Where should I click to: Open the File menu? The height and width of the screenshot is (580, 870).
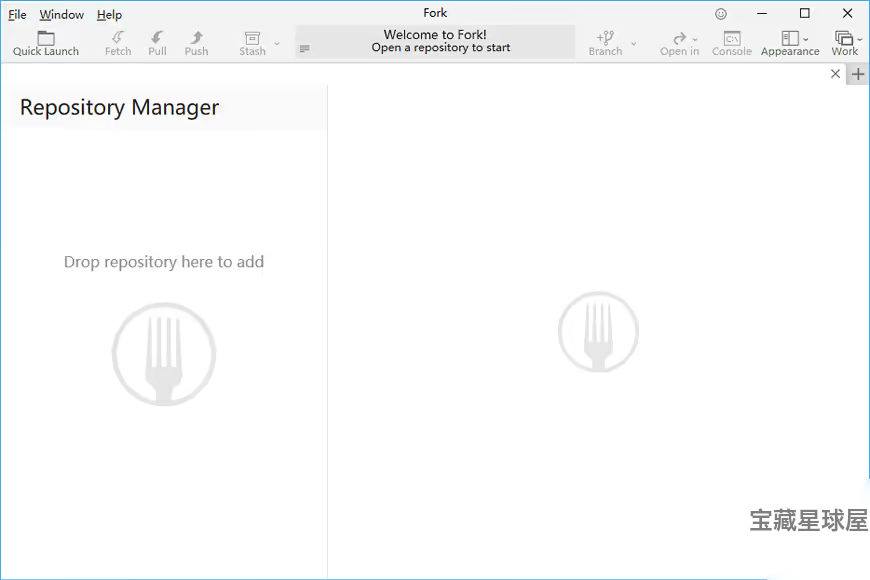pos(17,14)
